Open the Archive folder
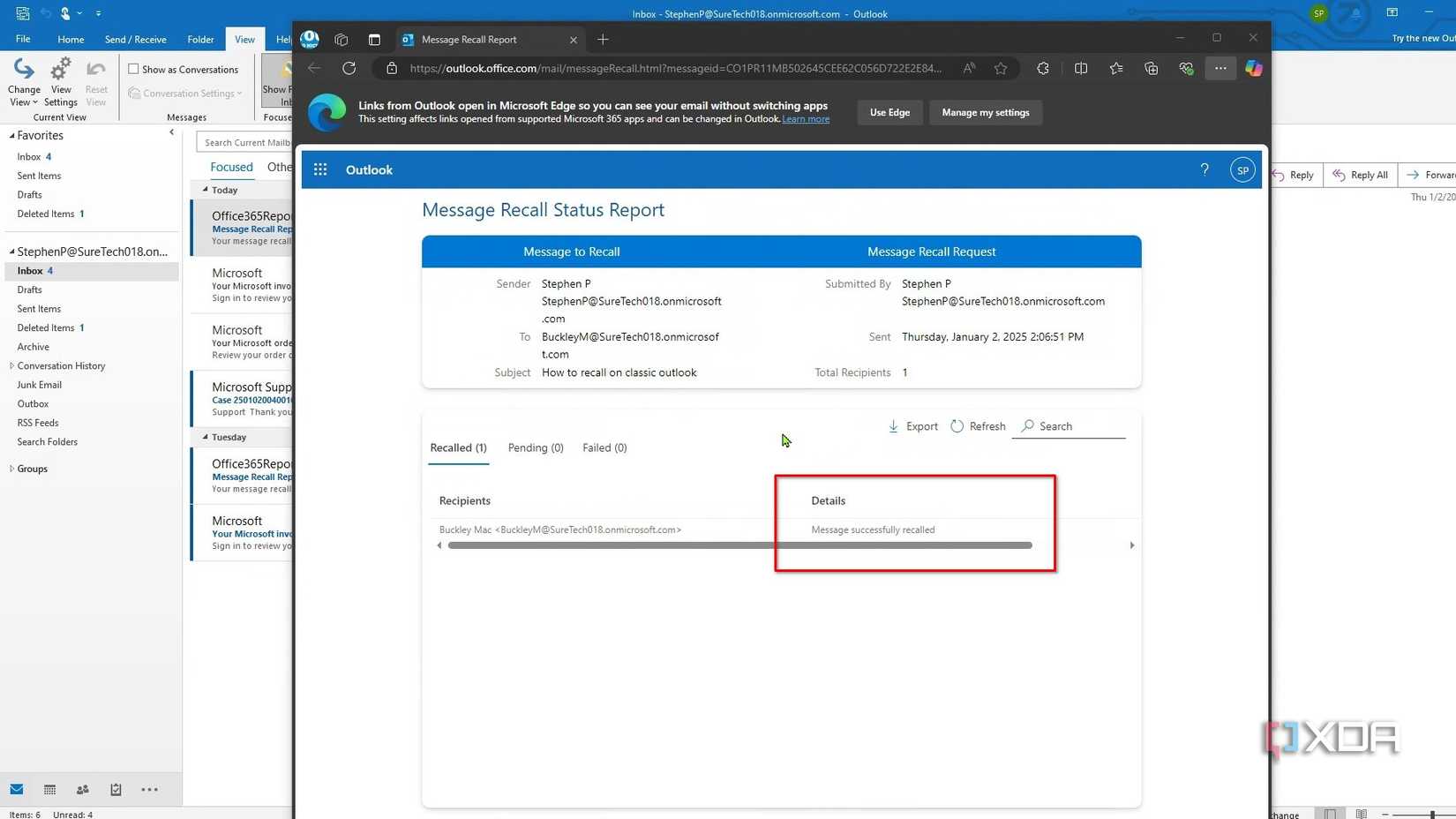 [33, 347]
